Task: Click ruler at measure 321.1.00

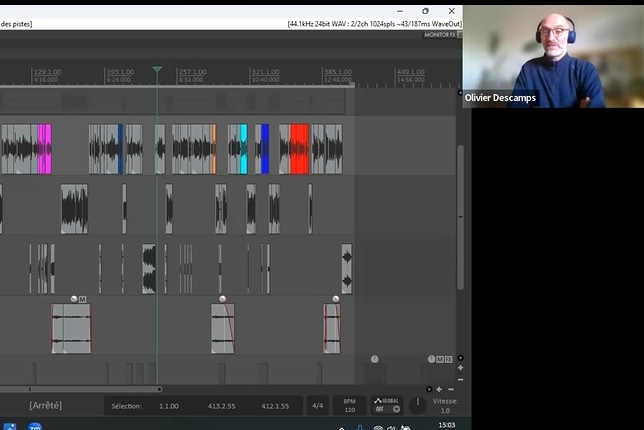Action: tap(265, 73)
